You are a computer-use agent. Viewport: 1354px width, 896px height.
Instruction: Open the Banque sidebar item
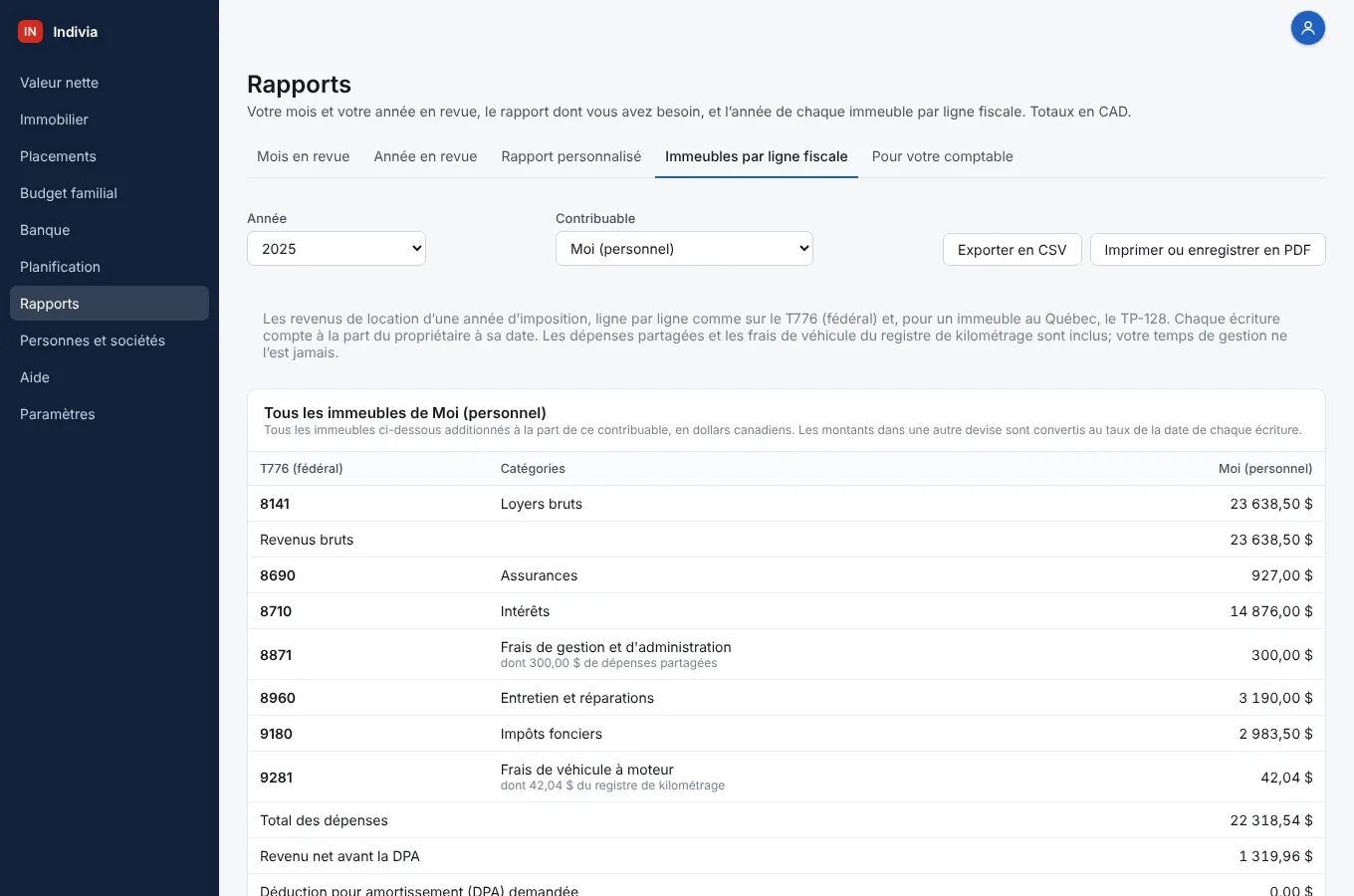pos(110,230)
